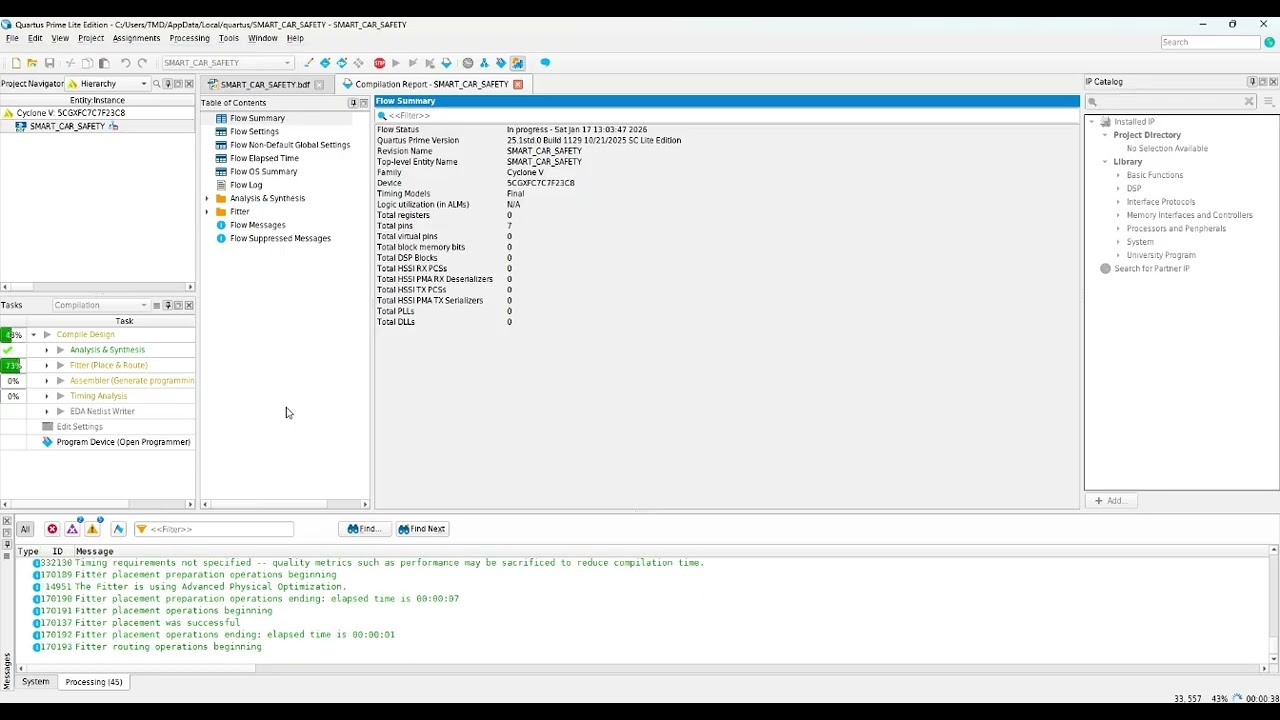Image resolution: width=1280 pixels, height=720 pixels.
Task: Click the top-right Search box
Action: [x=1211, y=42]
